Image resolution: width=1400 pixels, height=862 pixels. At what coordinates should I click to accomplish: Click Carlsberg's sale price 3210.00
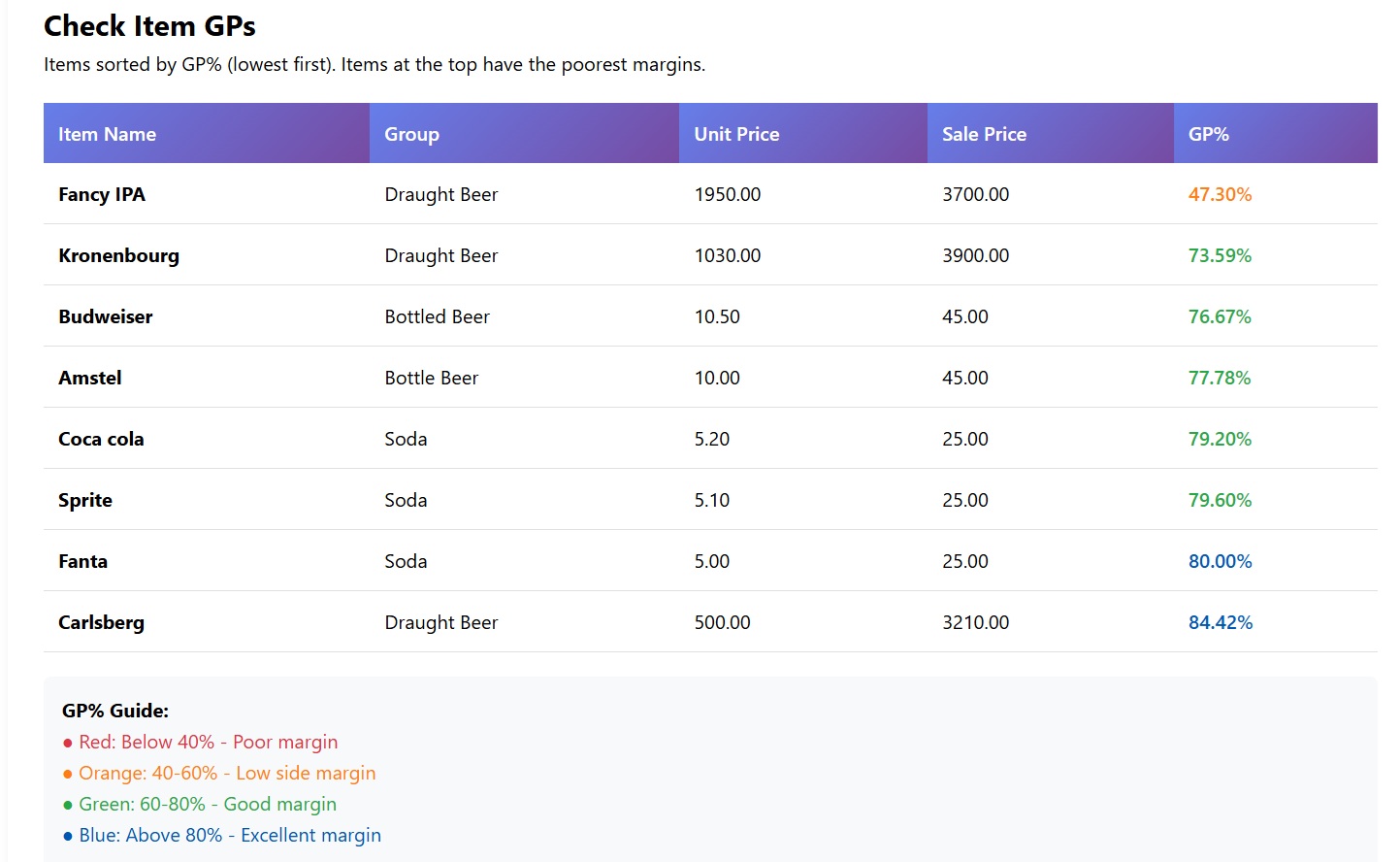pyautogui.click(x=975, y=622)
